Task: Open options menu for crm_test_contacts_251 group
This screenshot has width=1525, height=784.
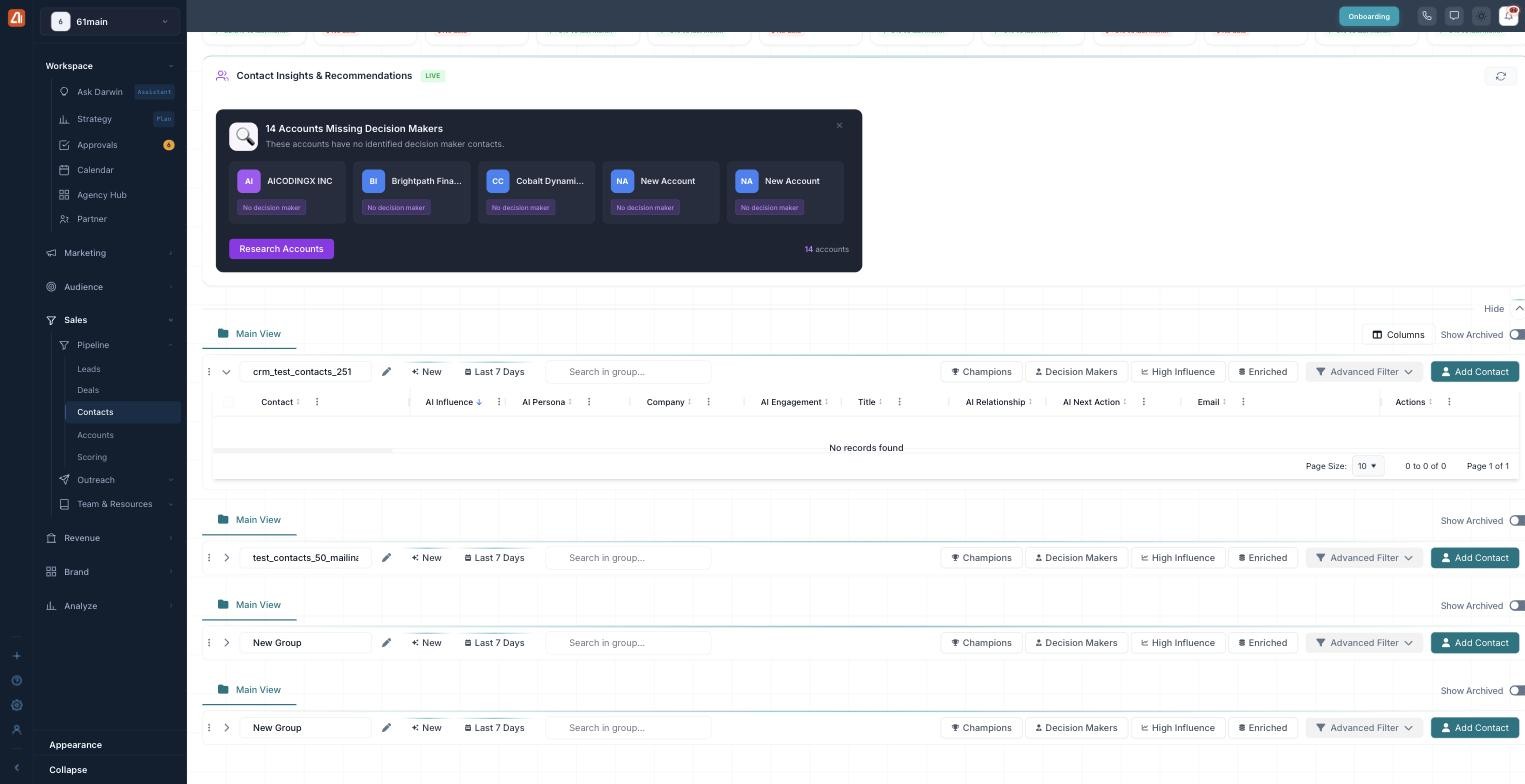Action: coord(209,372)
